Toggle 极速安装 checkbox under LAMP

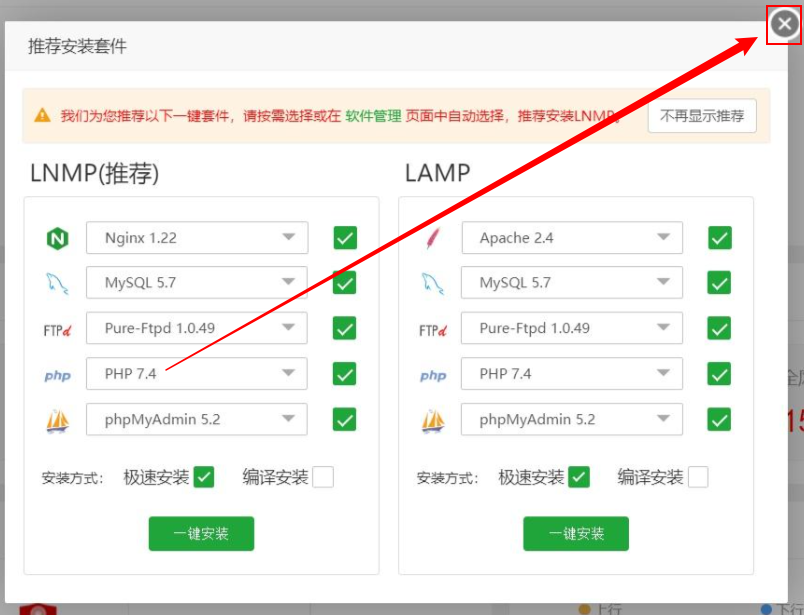pyautogui.click(x=578, y=477)
